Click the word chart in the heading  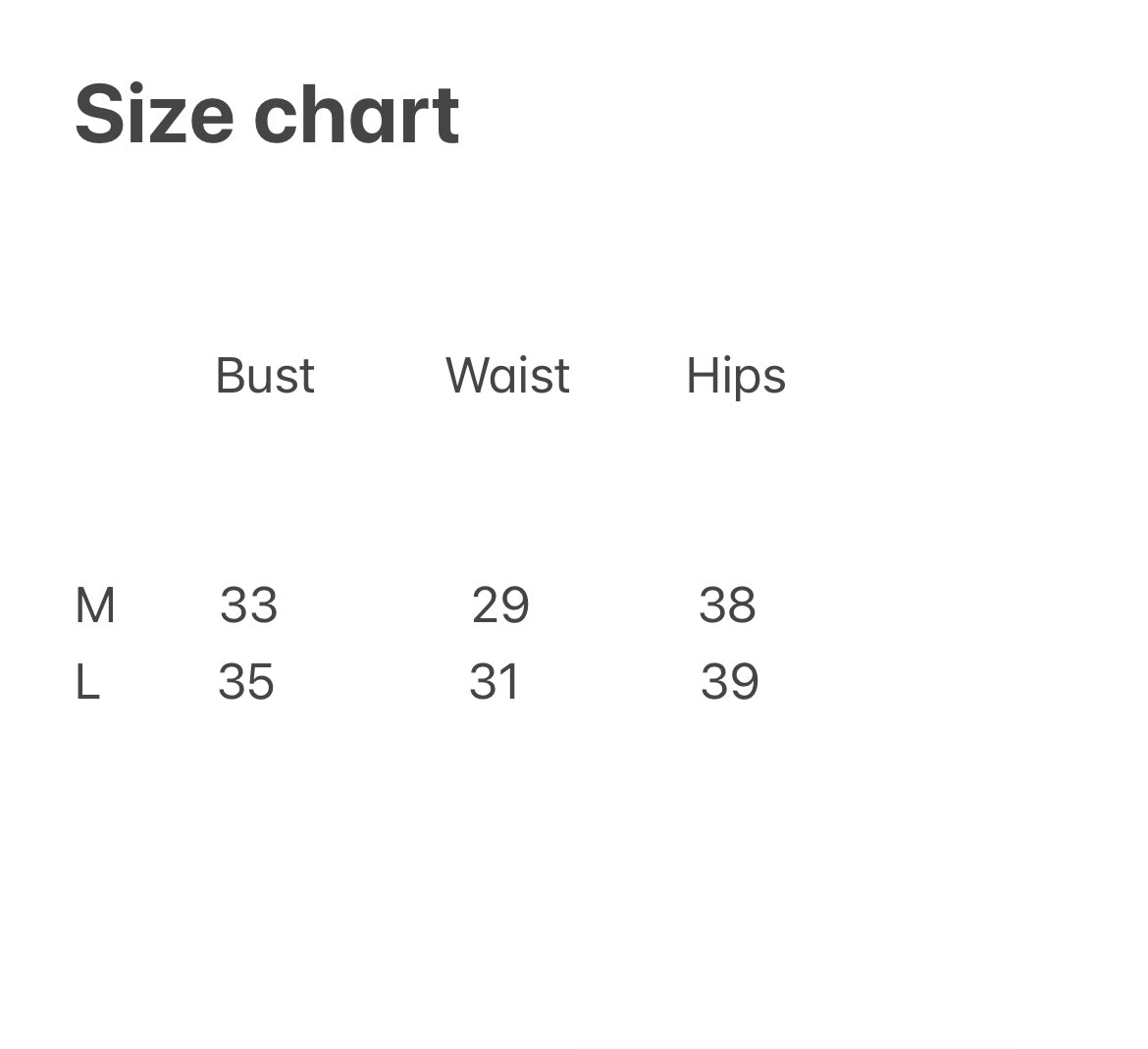[x=356, y=115]
